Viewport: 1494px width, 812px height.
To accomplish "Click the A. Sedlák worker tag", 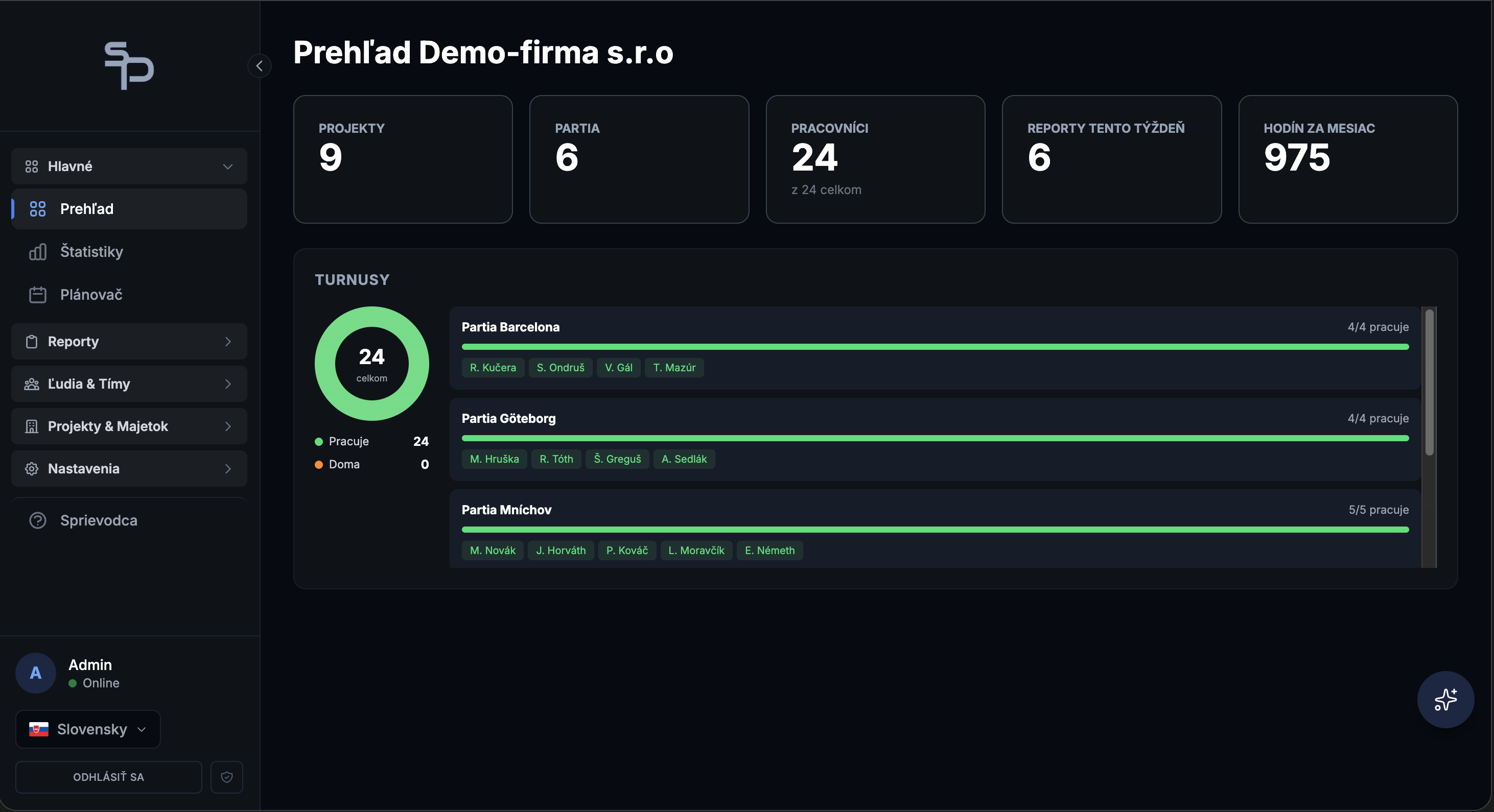I will click(x=684, y=459).
